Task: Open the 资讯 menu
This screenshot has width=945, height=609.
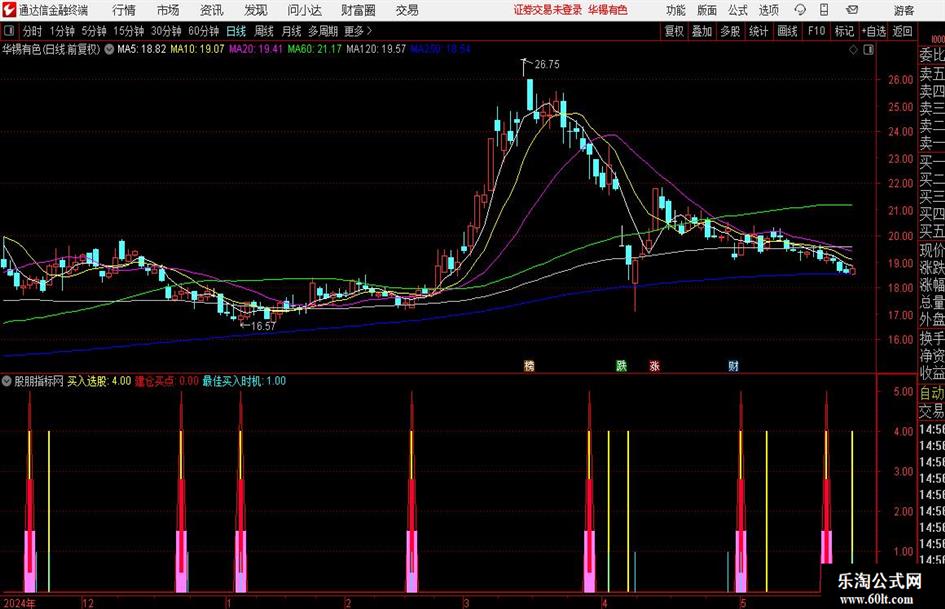Action: (212, 10)
